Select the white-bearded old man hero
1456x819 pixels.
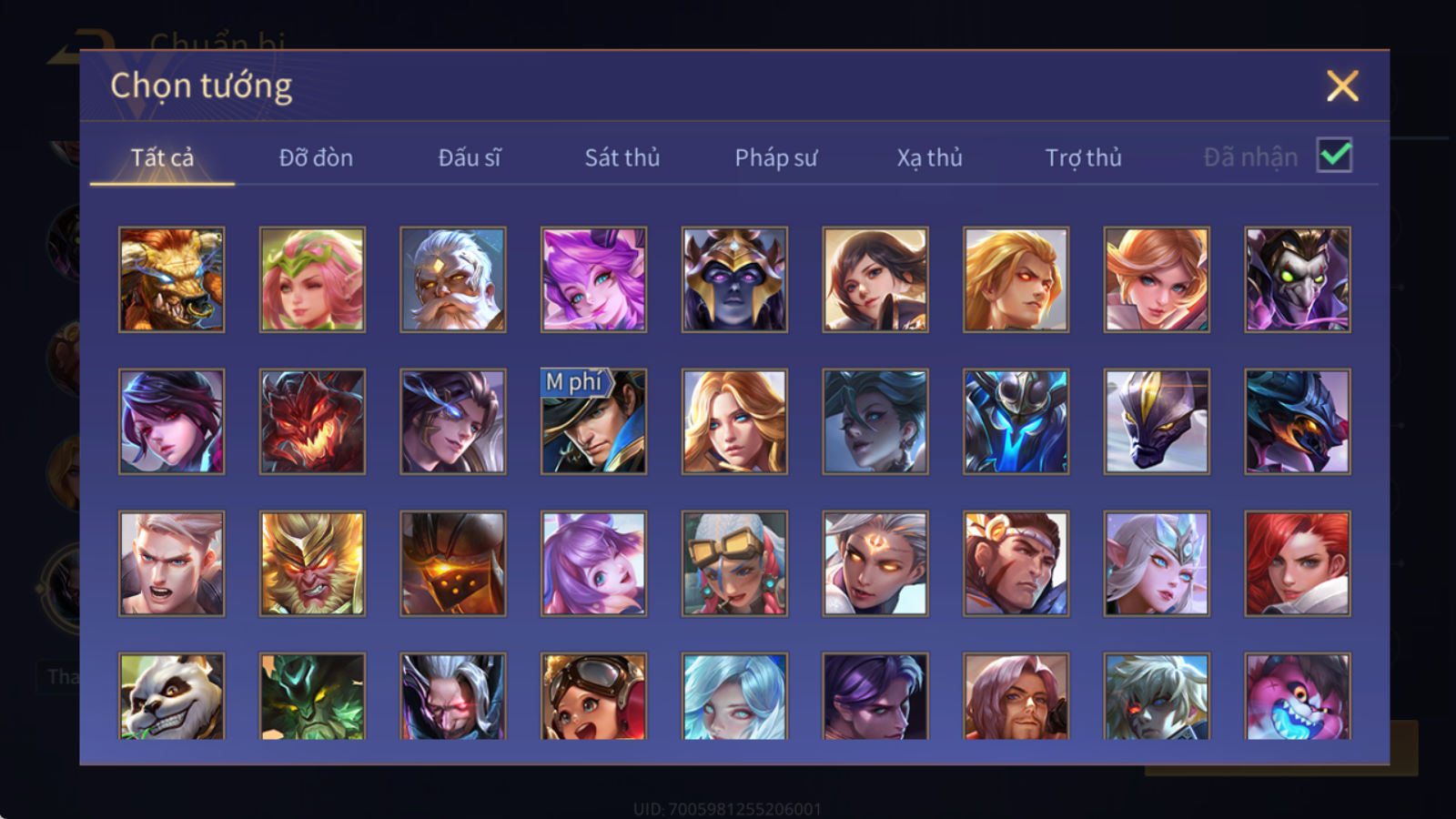[453, 279]
